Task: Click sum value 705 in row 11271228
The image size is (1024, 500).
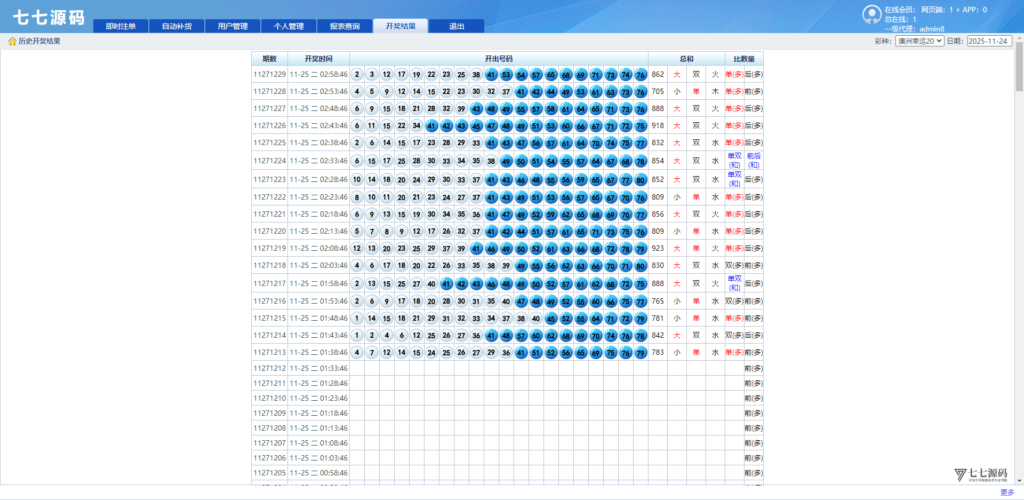Action: click(658, 91)
